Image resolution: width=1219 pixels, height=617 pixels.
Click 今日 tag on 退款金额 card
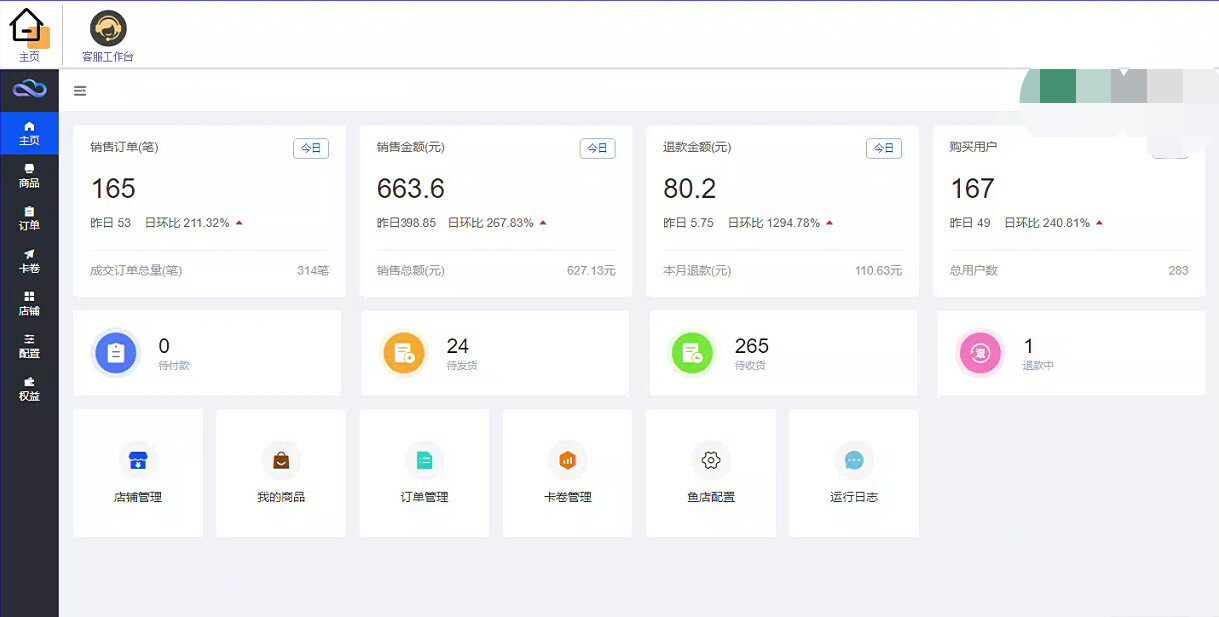tap(884, 148)
